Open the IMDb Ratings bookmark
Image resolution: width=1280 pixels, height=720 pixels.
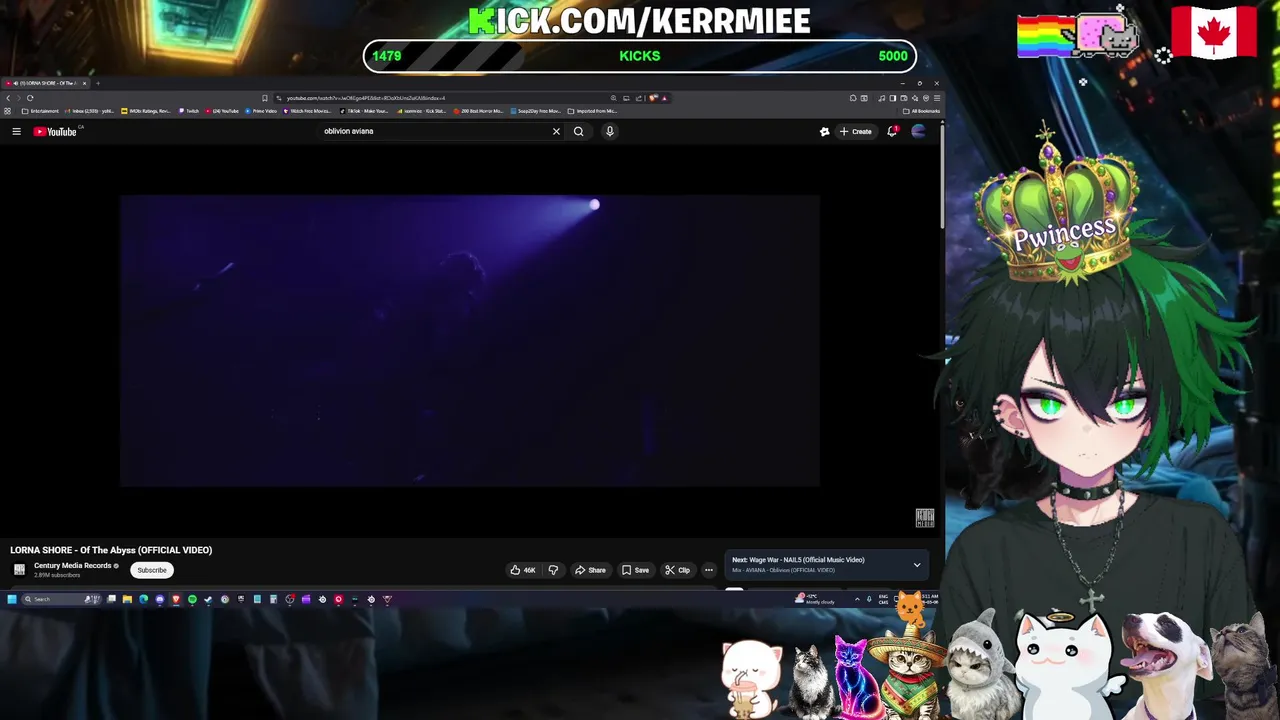coord(146,111)
